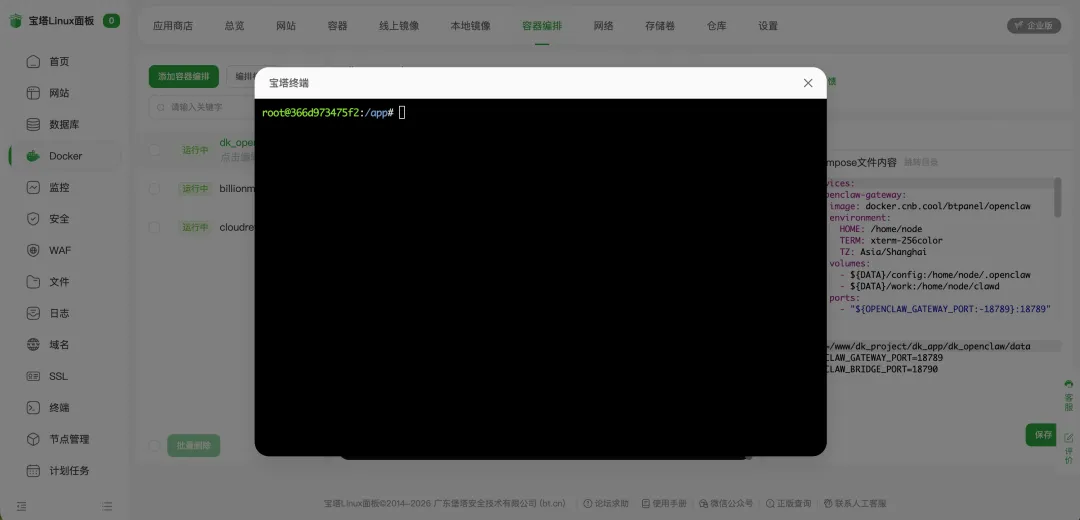Click the 运行中 status of the cloudre row
The width and height of the screenshot is (1080, 520).
click(x=194, y=227)
